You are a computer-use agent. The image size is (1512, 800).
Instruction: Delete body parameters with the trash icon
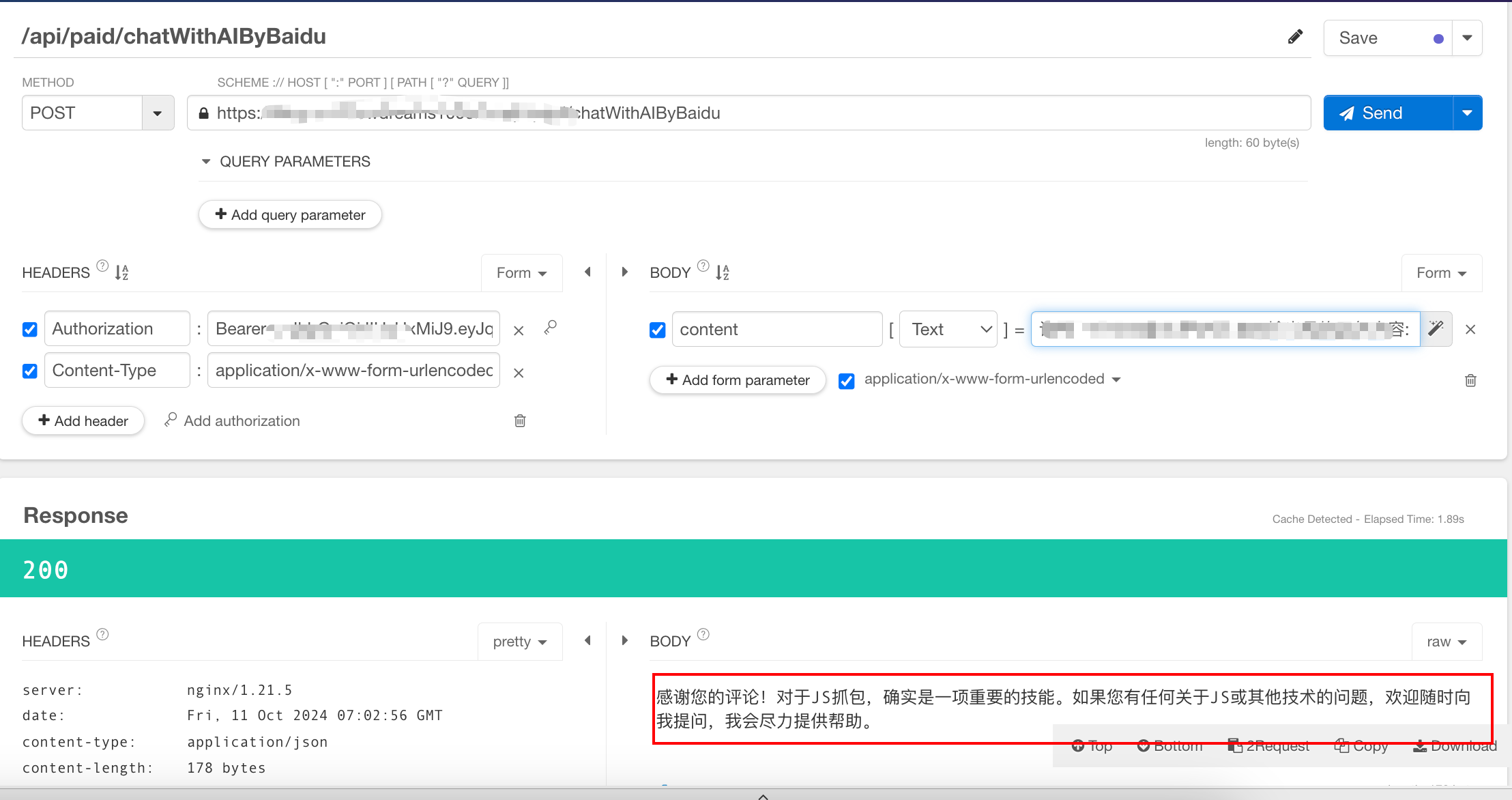click(x=1470, y=380)
